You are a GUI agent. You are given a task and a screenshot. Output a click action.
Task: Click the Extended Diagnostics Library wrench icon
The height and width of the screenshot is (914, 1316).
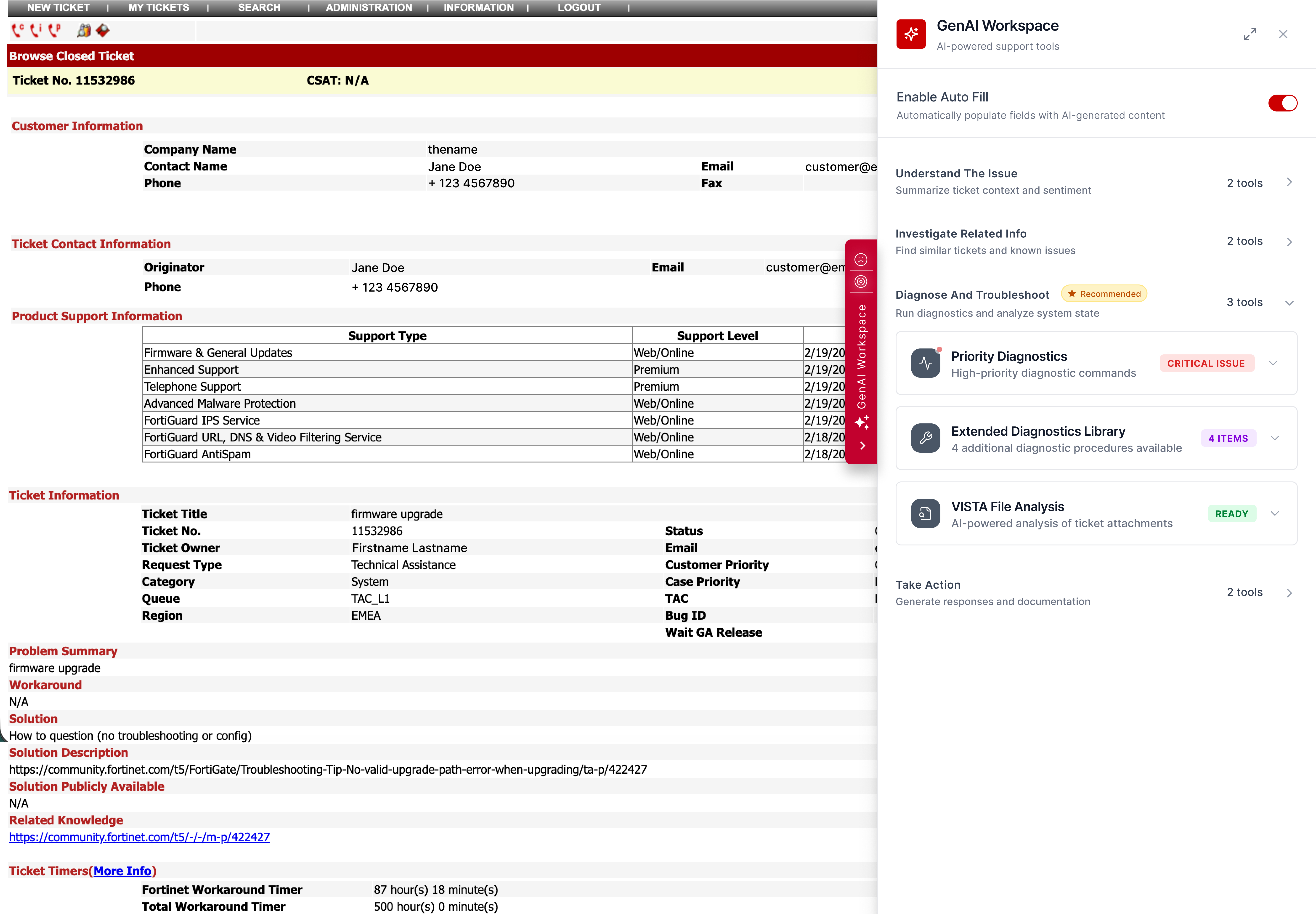tap(926, 438)
